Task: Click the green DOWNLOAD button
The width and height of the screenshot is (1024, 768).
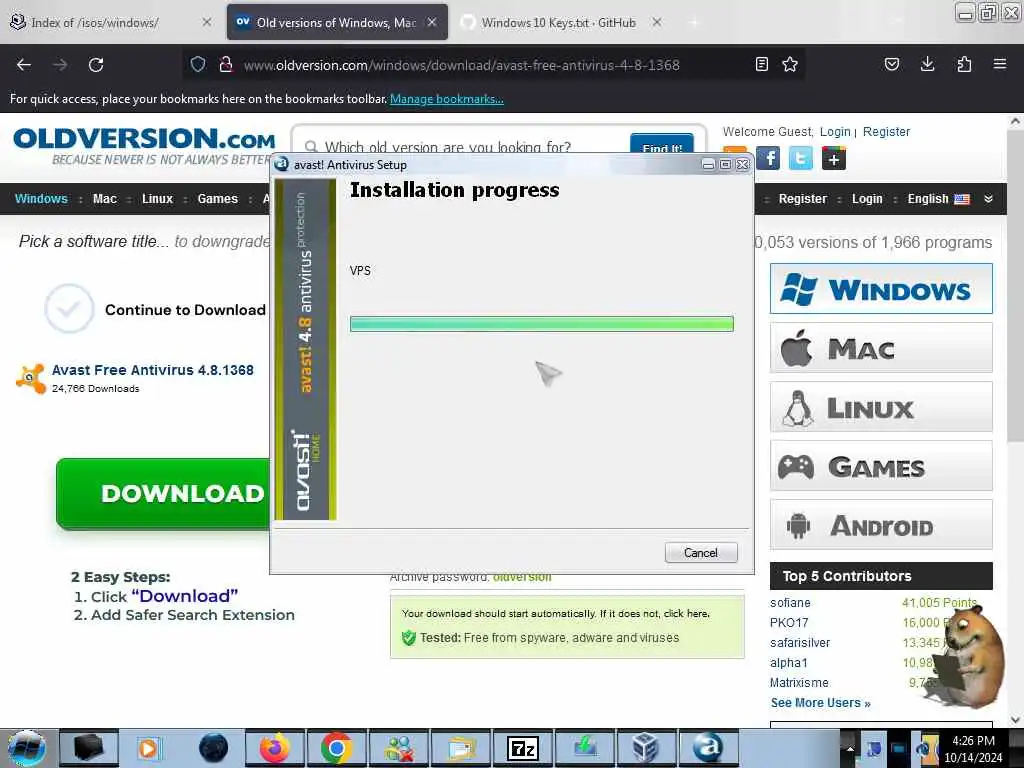Action: tap(163, 494)
